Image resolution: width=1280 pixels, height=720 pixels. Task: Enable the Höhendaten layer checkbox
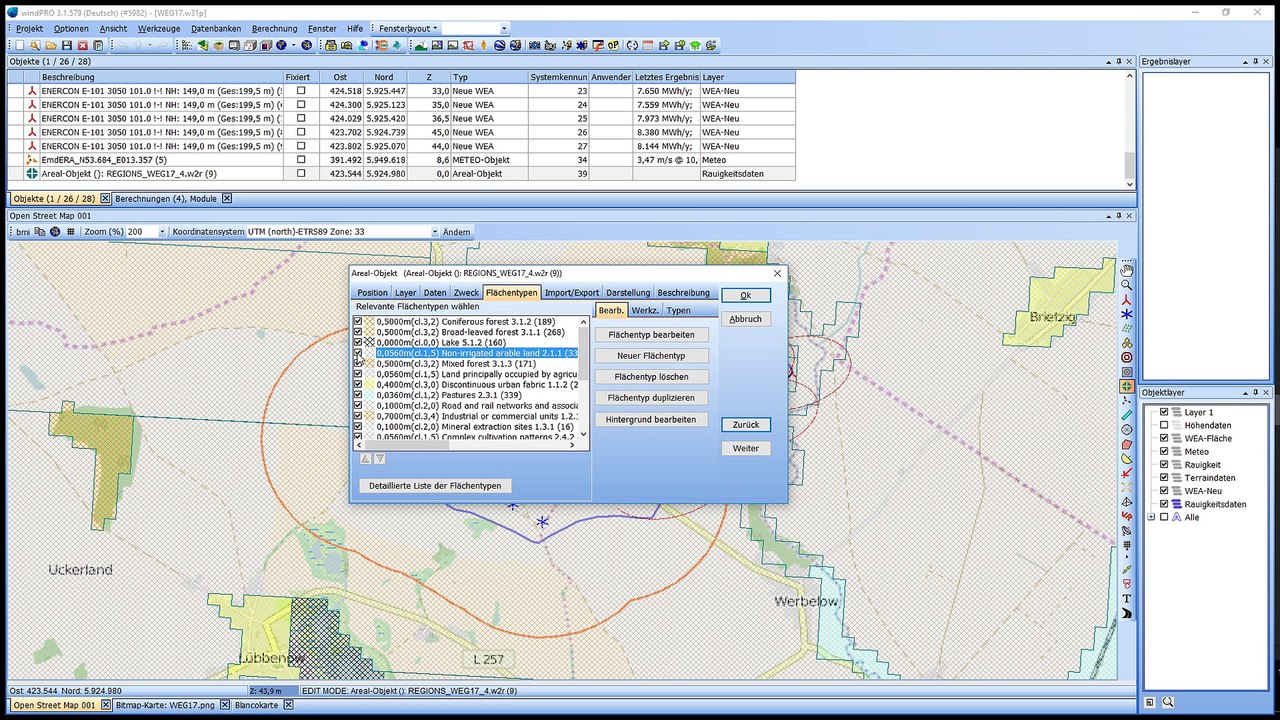pos(1164,425)
